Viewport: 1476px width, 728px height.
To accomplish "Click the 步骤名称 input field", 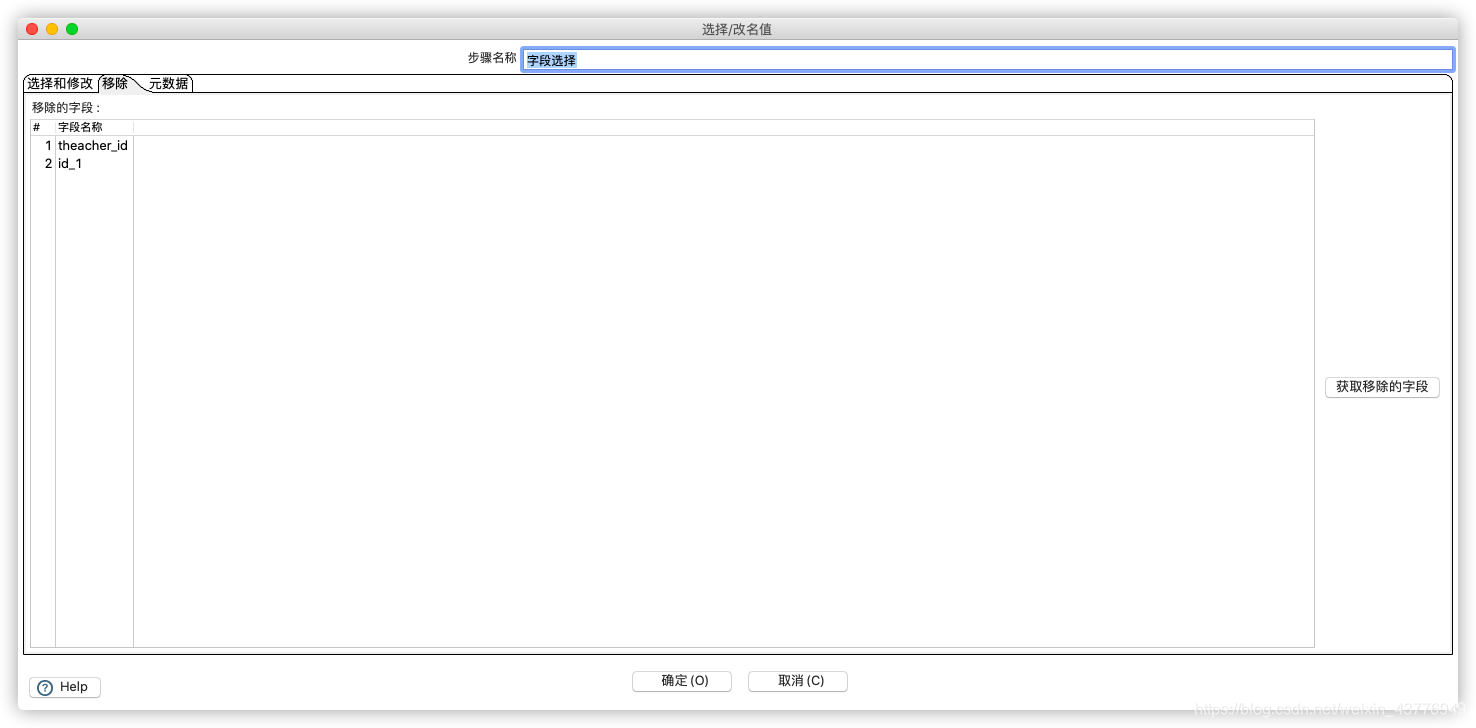I will pyautogui.click(x=987, y=59).
